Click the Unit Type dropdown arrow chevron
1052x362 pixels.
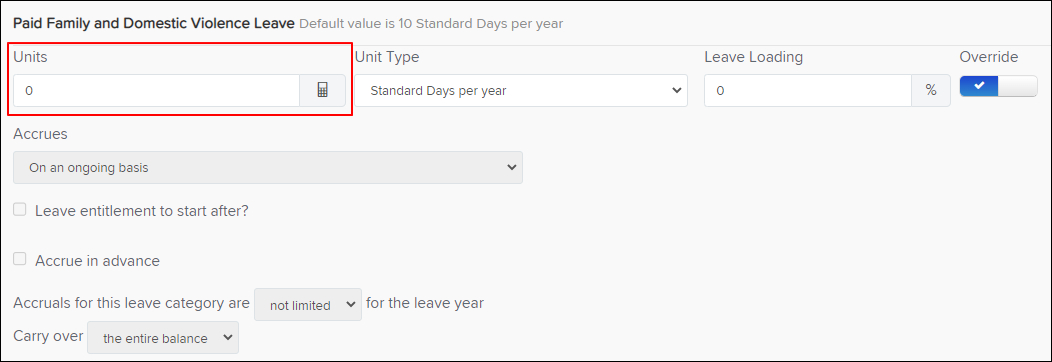[676, 90]
